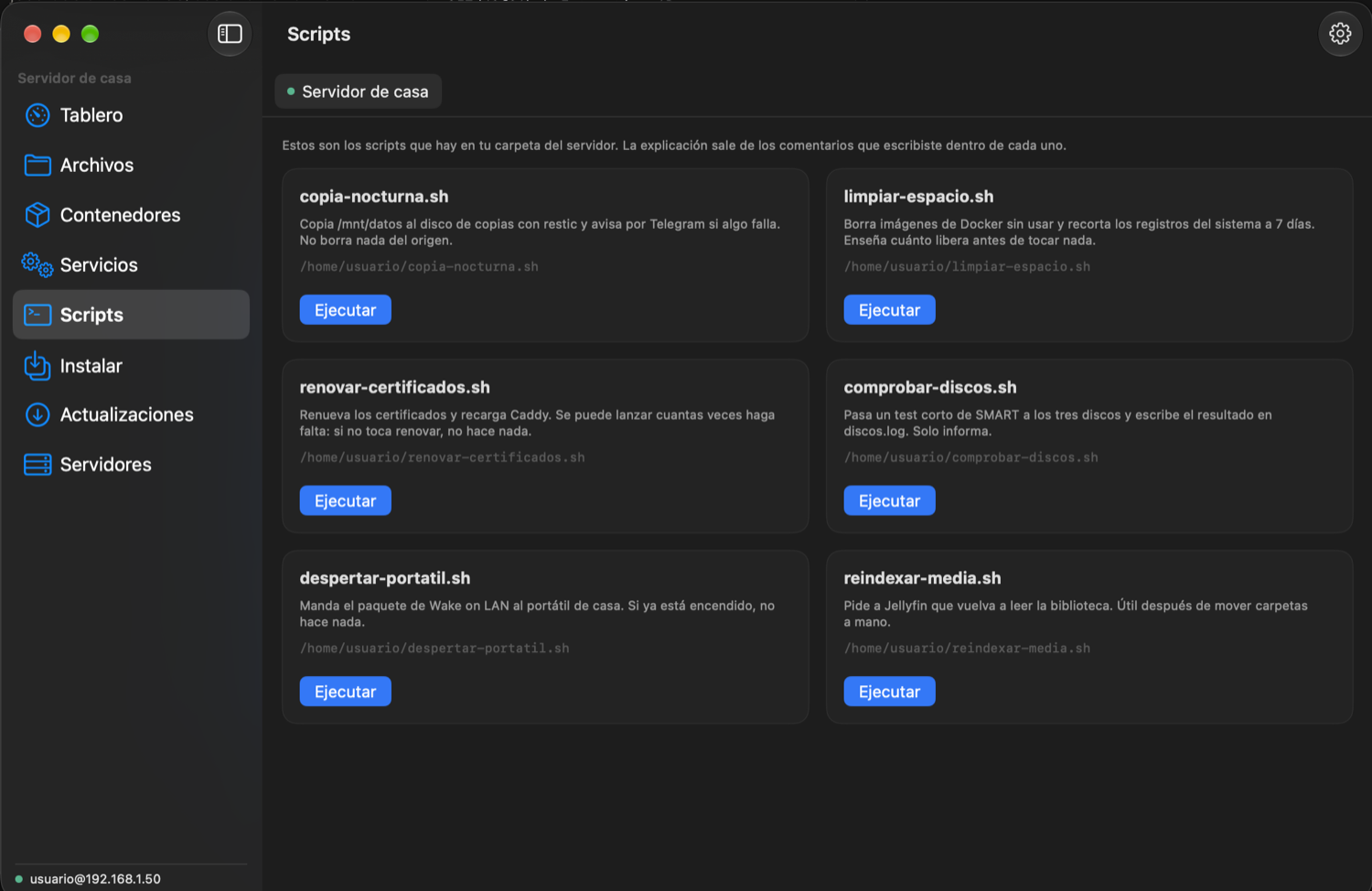Click path /home/usuario/comprobar-discos.sh
This screenshot has width=1372, height=891.
tap(970, 457)
